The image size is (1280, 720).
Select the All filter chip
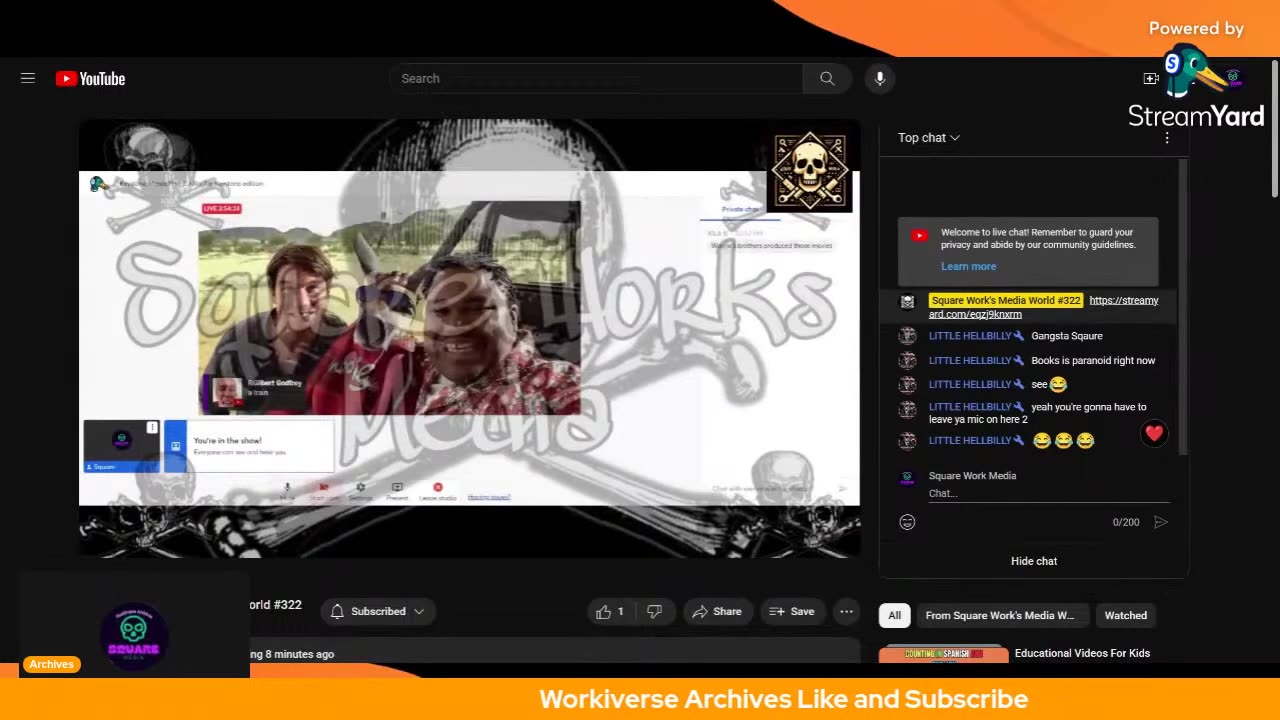tap(894, 615)
